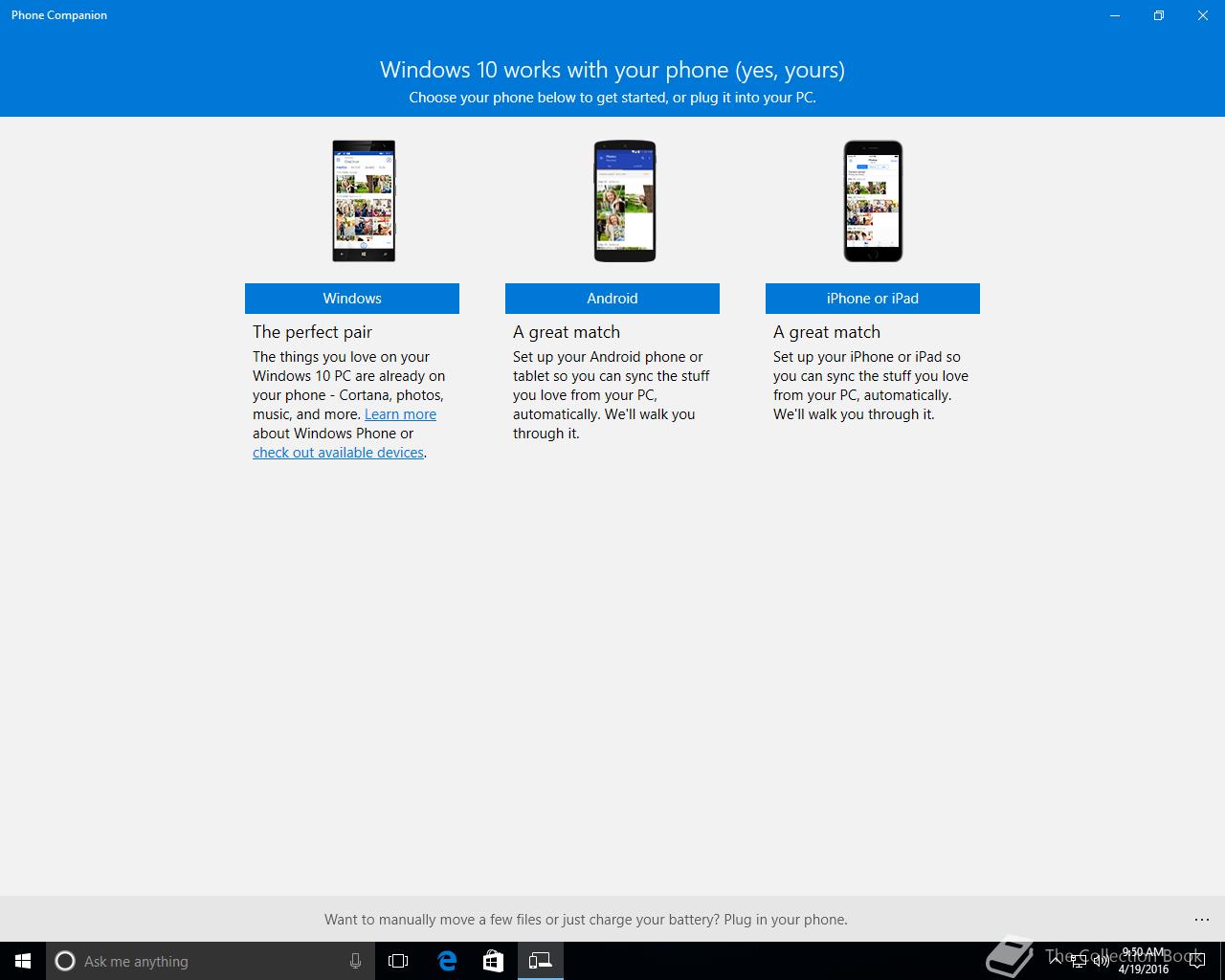Click the iPhone image
The image size is (1225, 980).
click(x=873, y=201)
